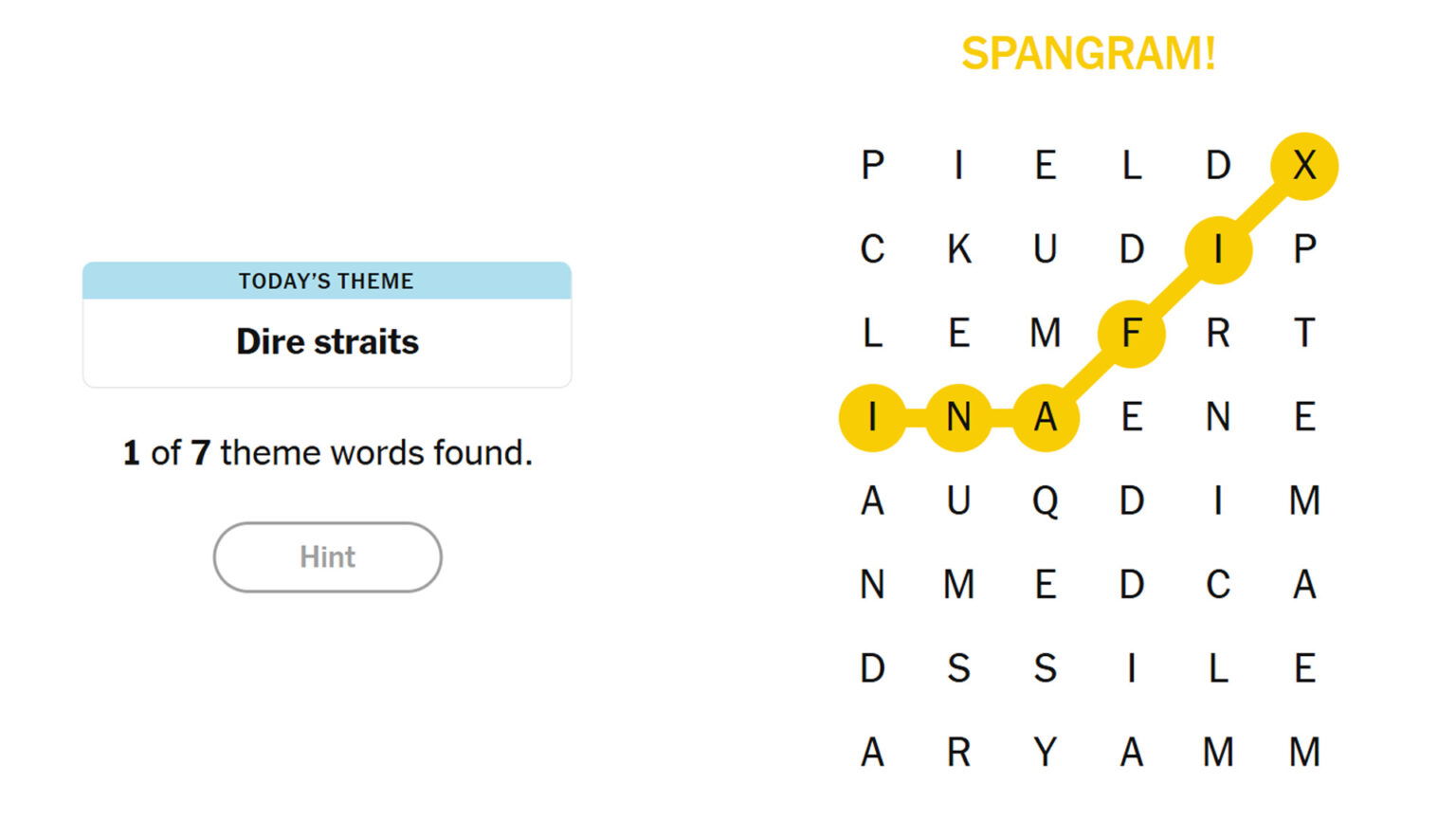Viewport: 1456px width, 819px height.
Task: Select the highlighted X letter tile
Action: [x=1304, y=166]
